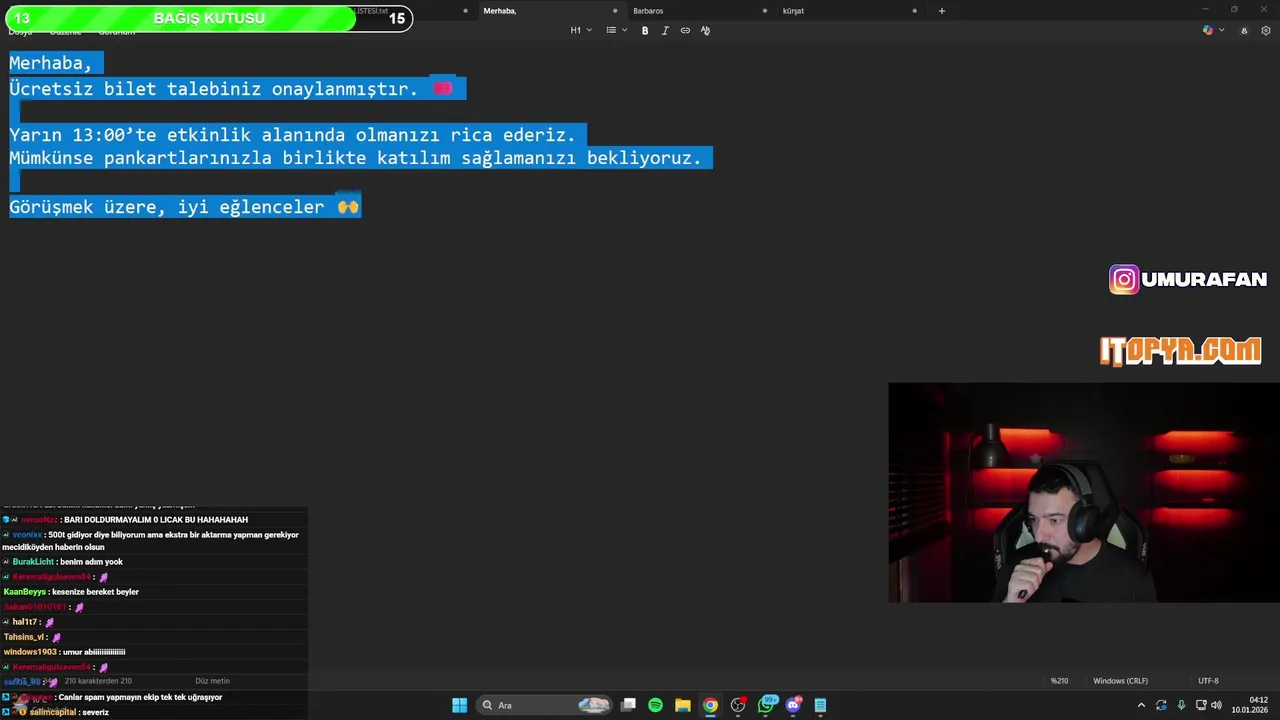Screen dimensions: 1280x720
Task: Open the H1 heading dropdown
Action: coord(581,30)
